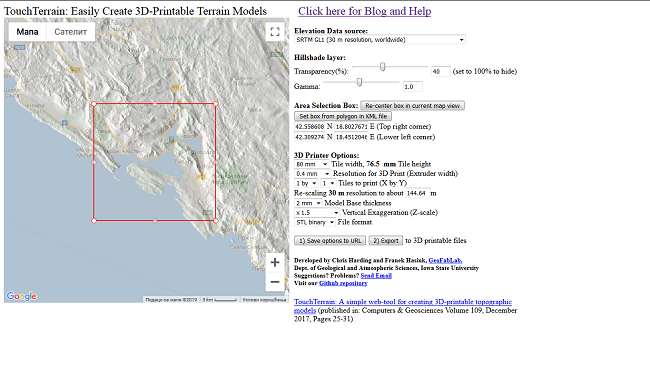Click top-right corner handle of red selection box
Screen dimensions: 650x365
(216, 104)
